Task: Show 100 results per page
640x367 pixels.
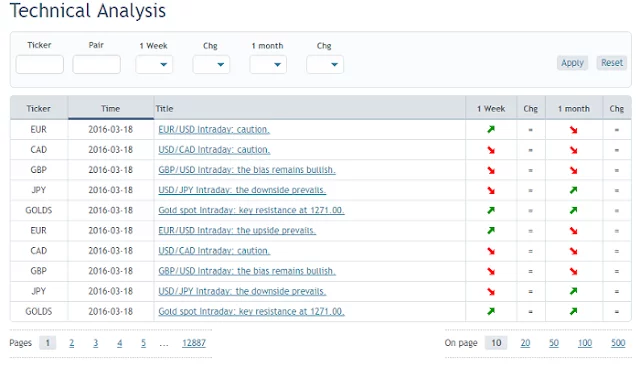Action: click(x=585, y=343)
